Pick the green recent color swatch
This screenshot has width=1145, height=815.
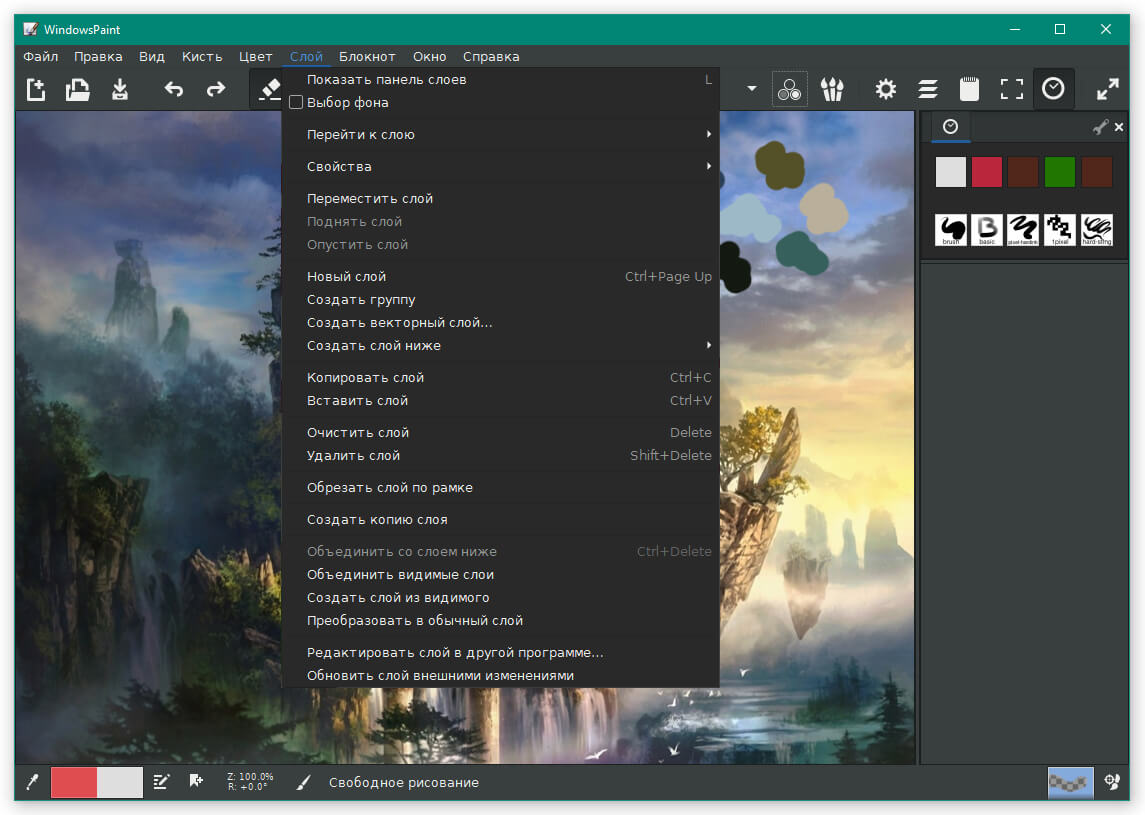(x=1060, y=172)
